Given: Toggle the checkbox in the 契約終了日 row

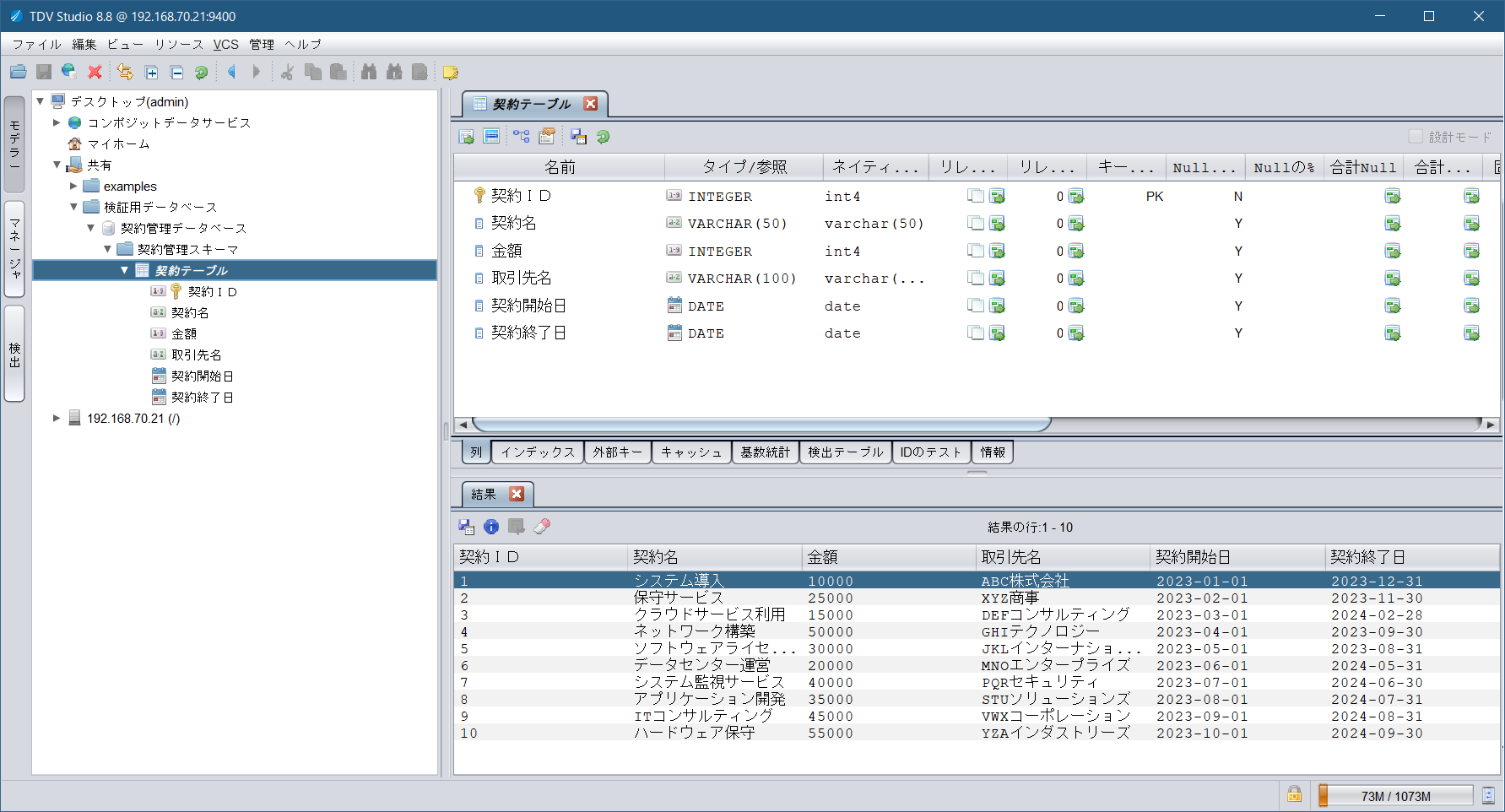Looking at the screenshot, I should (x=976, y=333).
